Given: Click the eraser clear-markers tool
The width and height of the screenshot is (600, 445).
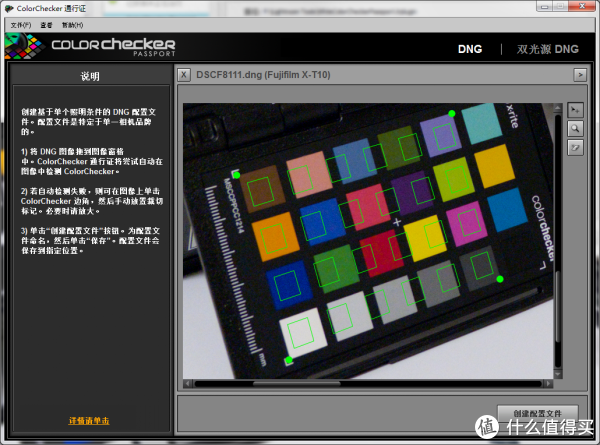Looking at the screenshot, I should (575, 148).
